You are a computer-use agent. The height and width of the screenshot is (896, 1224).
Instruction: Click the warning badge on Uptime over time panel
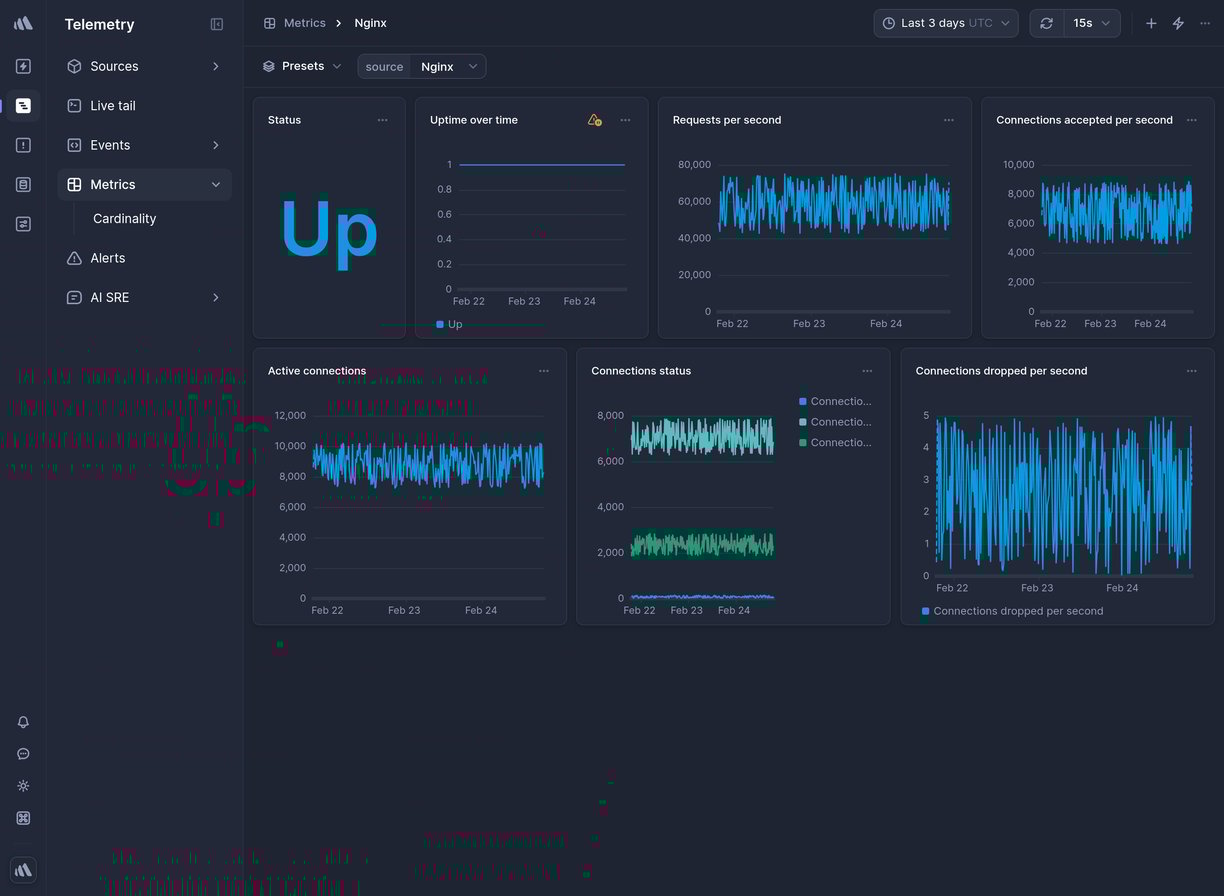pyautogui.click(x=592, y=119)
